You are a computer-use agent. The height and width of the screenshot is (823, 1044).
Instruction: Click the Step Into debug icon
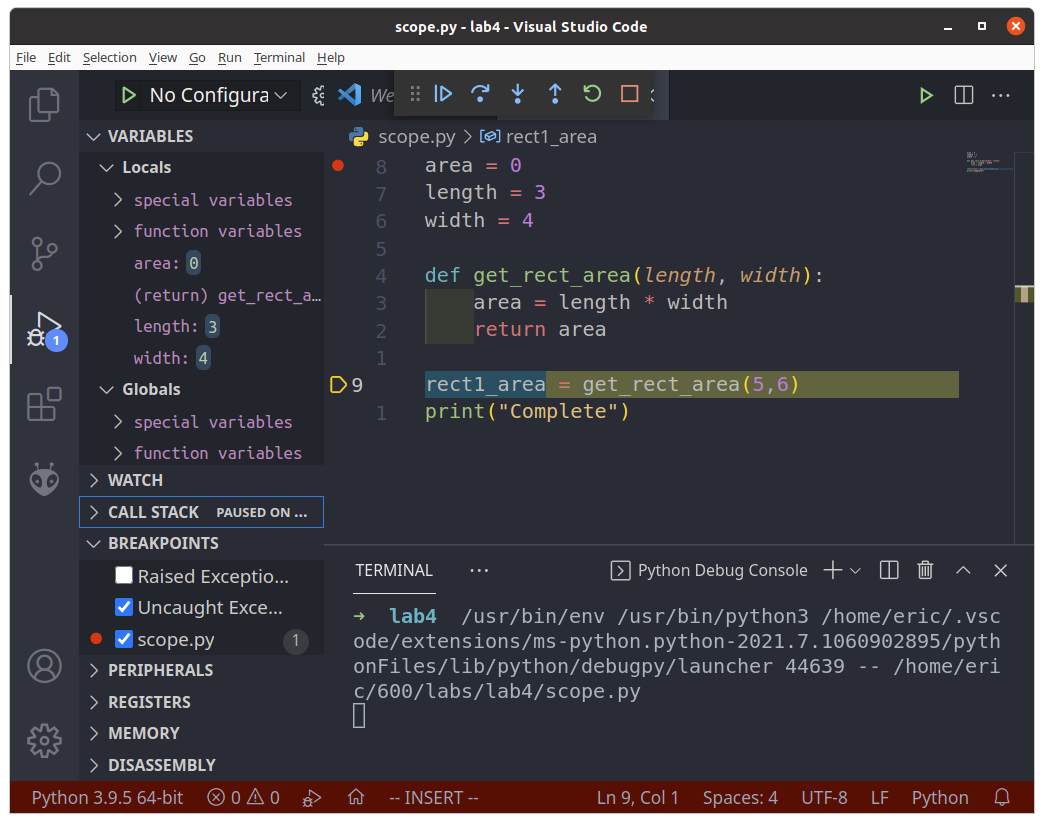pos(517,94)
